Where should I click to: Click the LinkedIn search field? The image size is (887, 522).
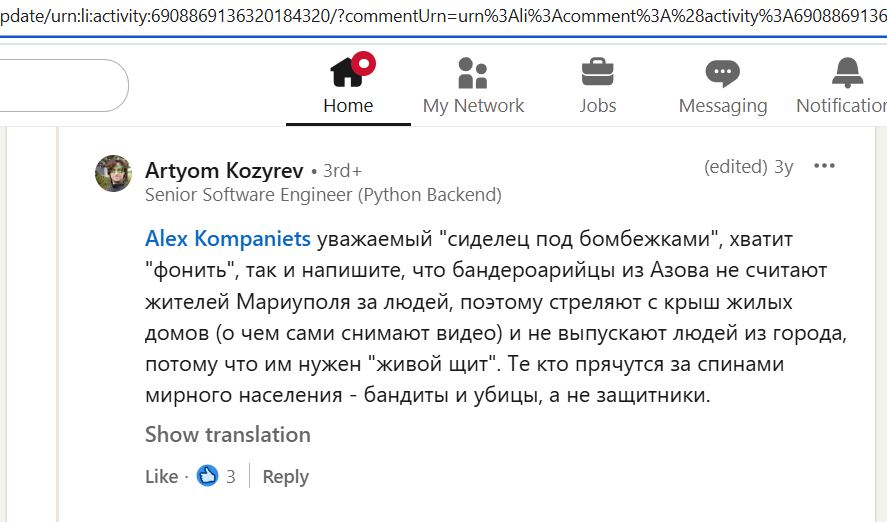(60, 86)
